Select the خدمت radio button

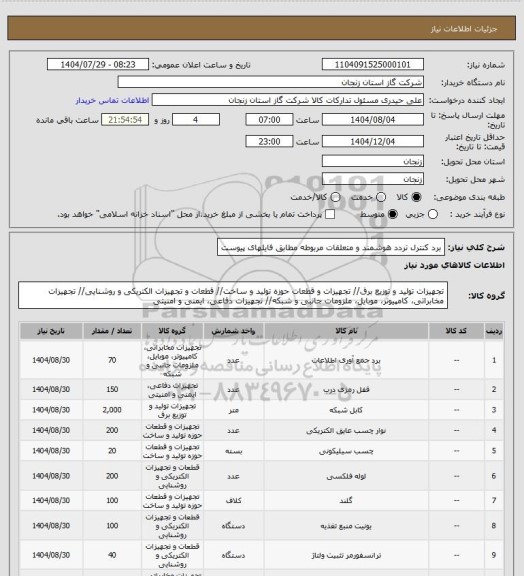[381, 197]
